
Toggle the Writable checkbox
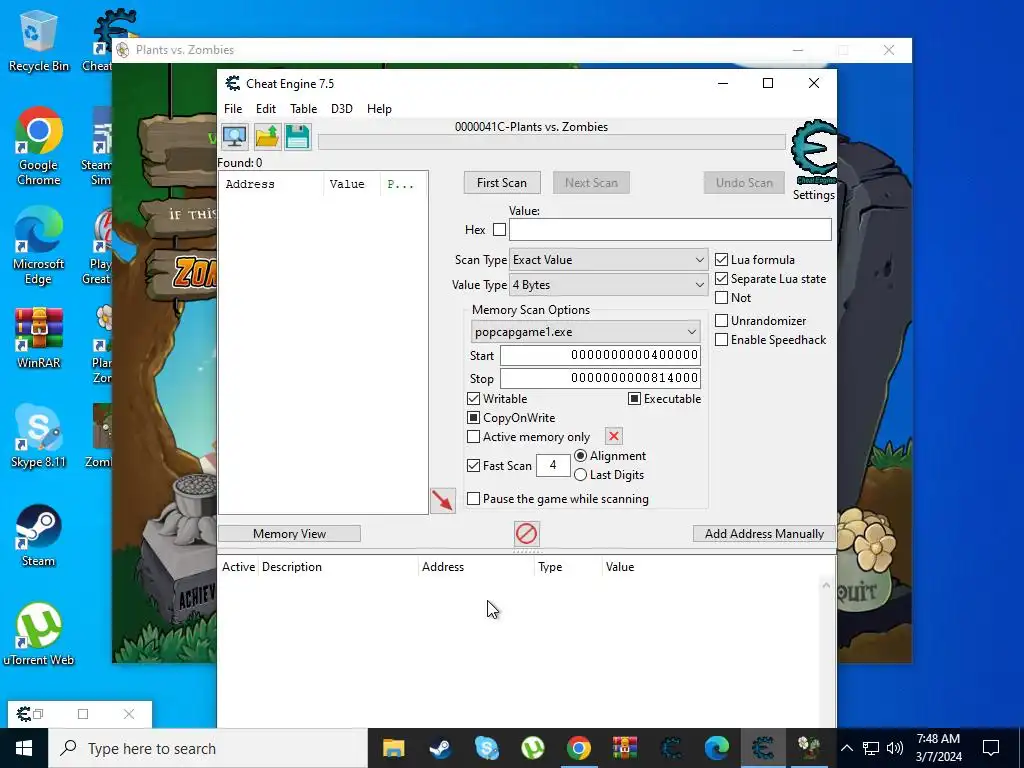(473, 398)
